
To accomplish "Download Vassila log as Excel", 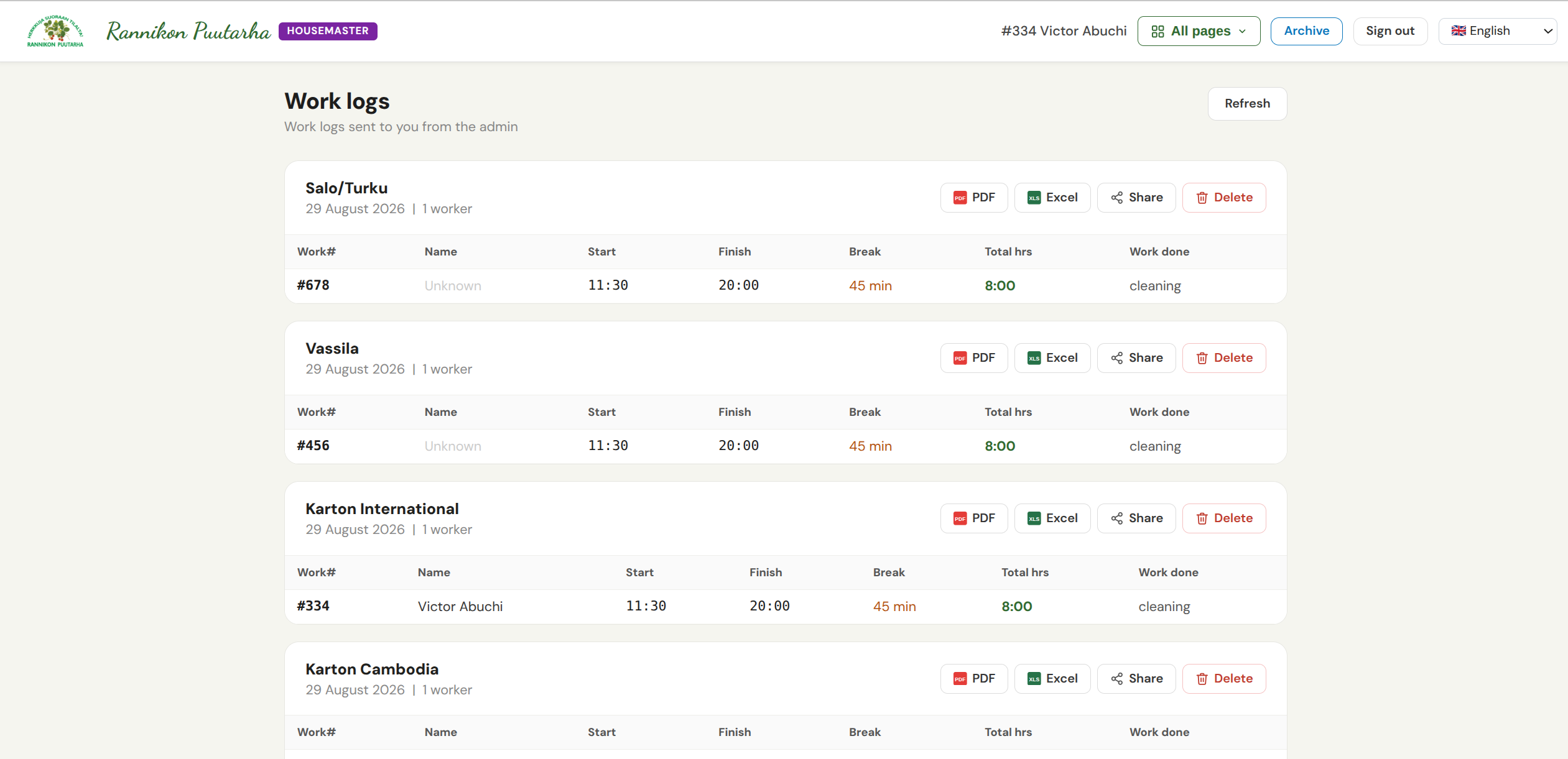I will pyautogui.click(x=1052, y=358).
